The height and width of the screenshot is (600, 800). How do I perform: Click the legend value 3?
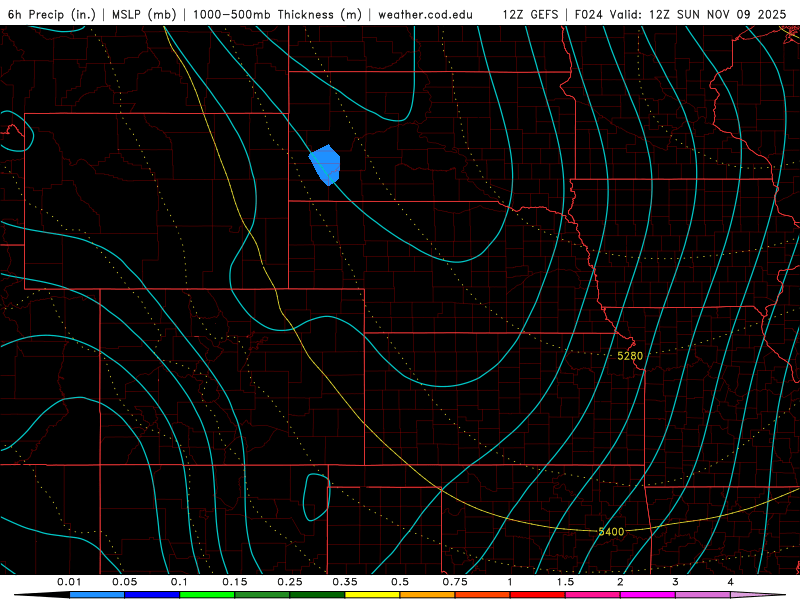pos(676,582)
